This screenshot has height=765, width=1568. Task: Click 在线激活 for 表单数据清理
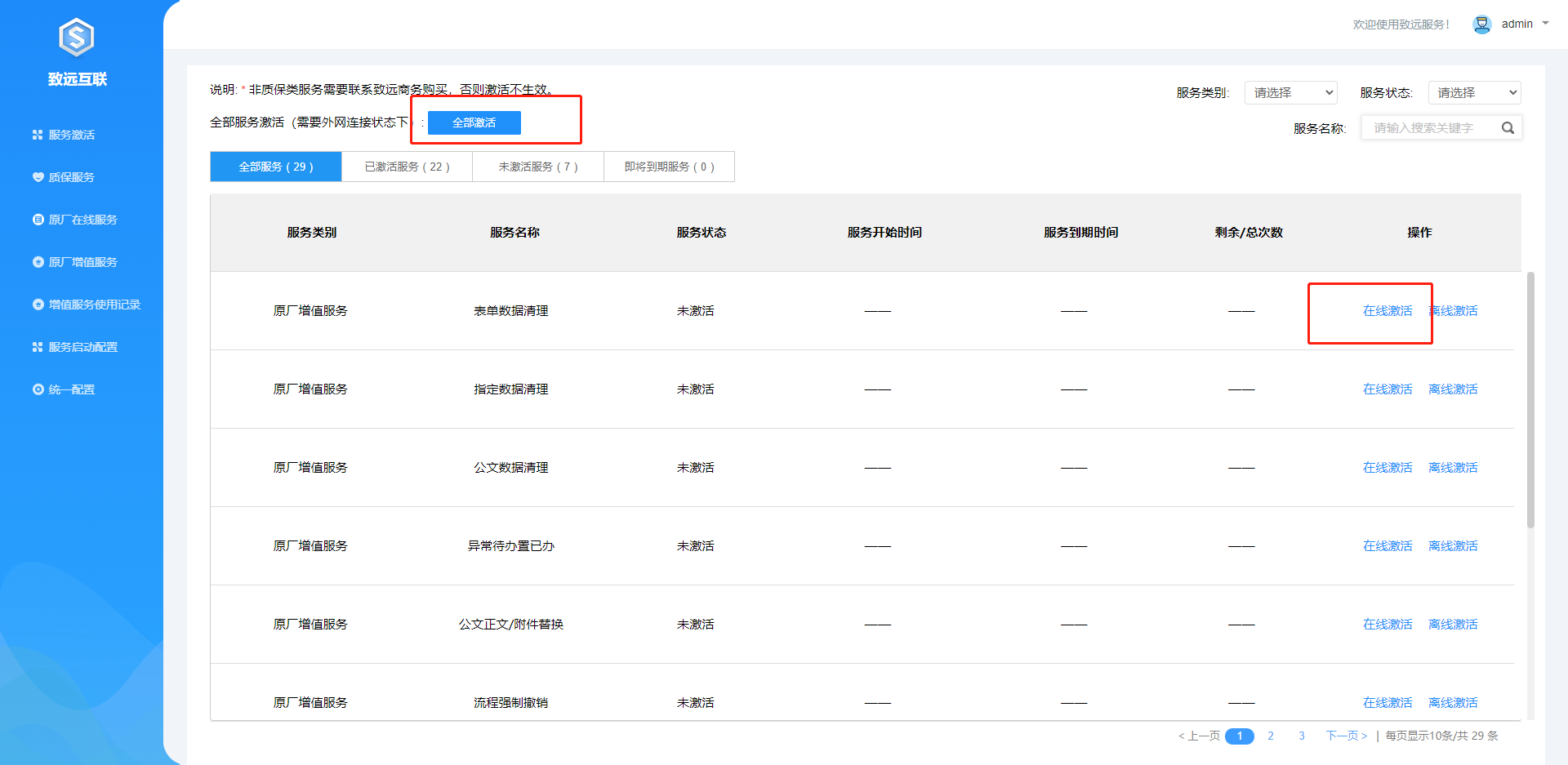1387,311
